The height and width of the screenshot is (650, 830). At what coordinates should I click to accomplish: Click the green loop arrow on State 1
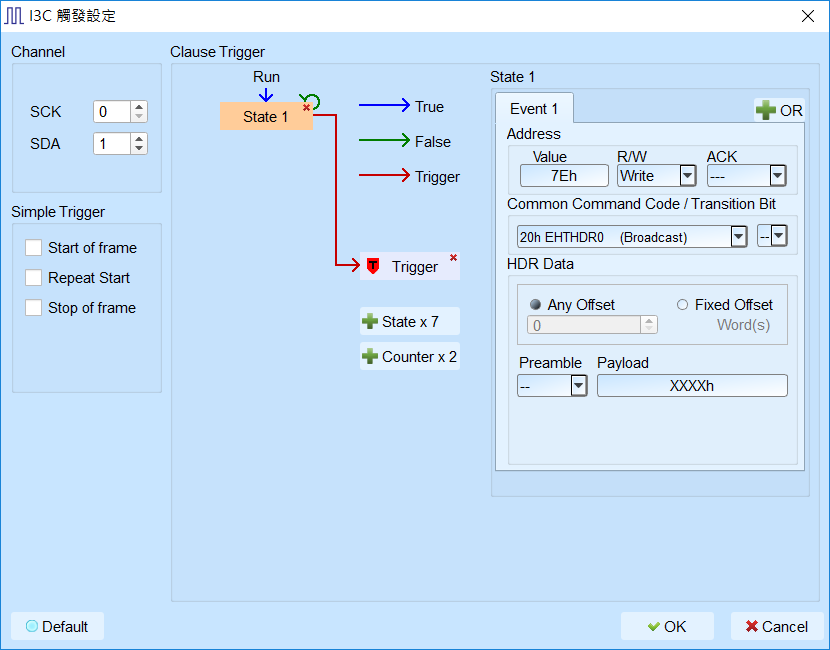(x=313, y=101)
